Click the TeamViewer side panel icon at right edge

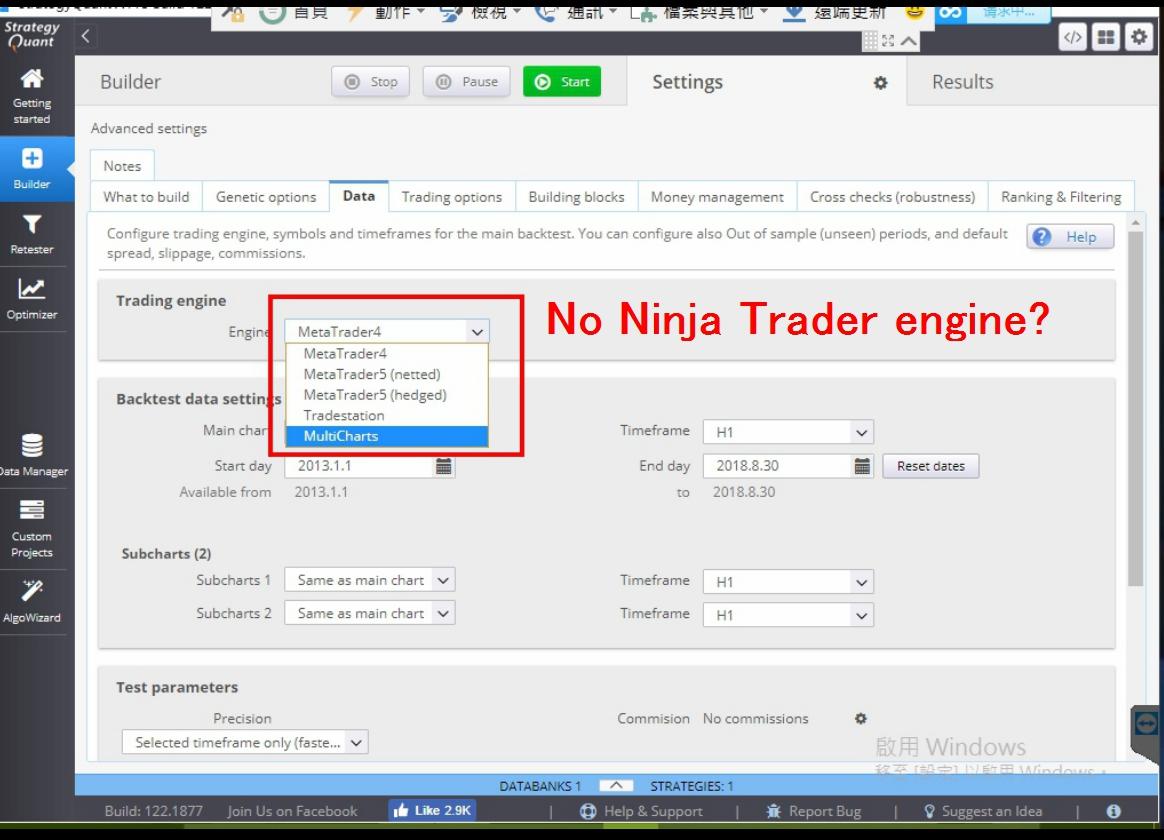[x=1146, y=722]
